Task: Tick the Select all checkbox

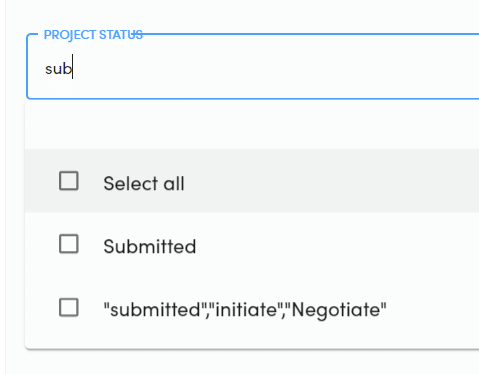Action: [x=69, y=181]
